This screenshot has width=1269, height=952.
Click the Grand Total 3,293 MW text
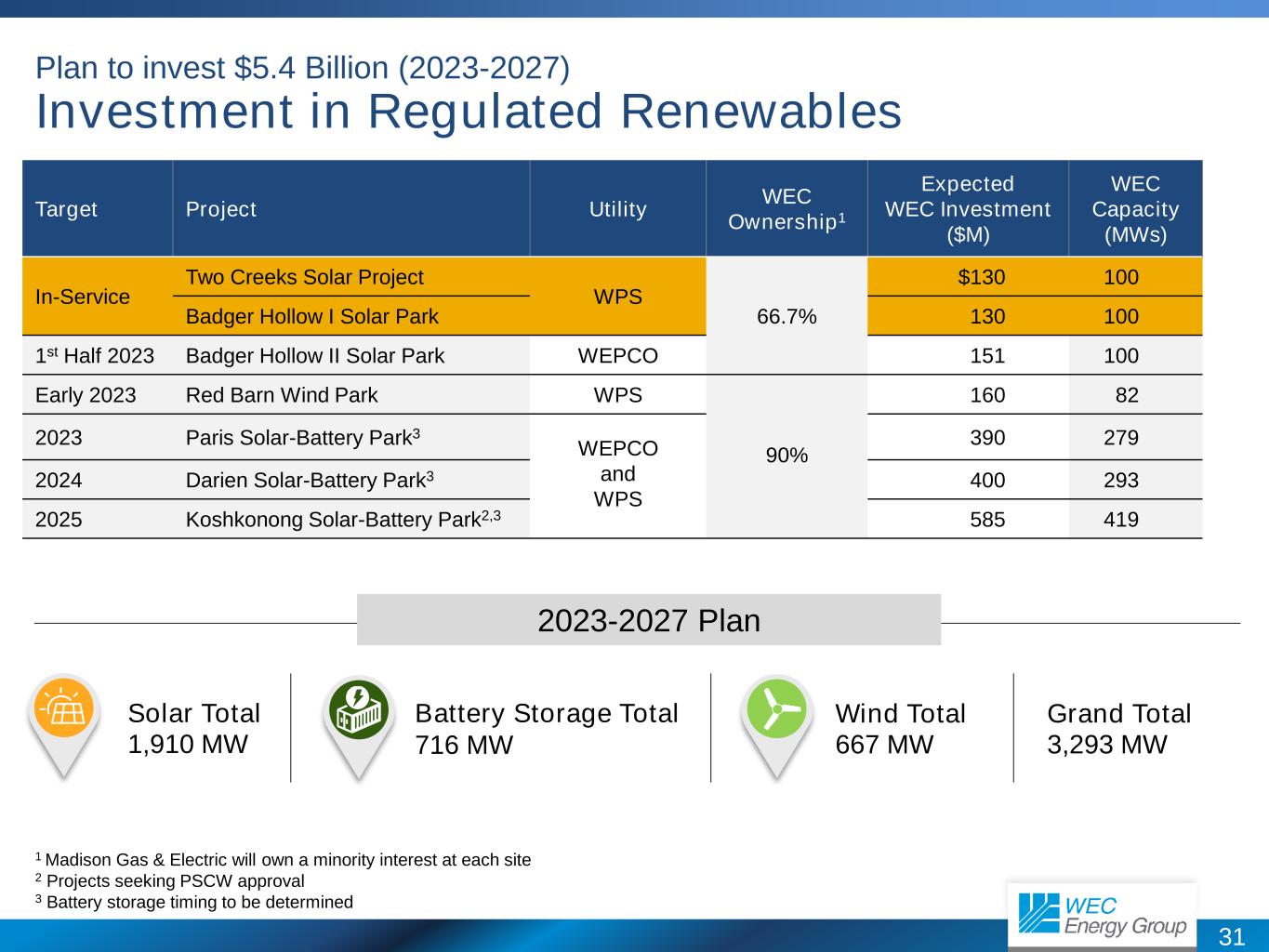(1118, 729)
